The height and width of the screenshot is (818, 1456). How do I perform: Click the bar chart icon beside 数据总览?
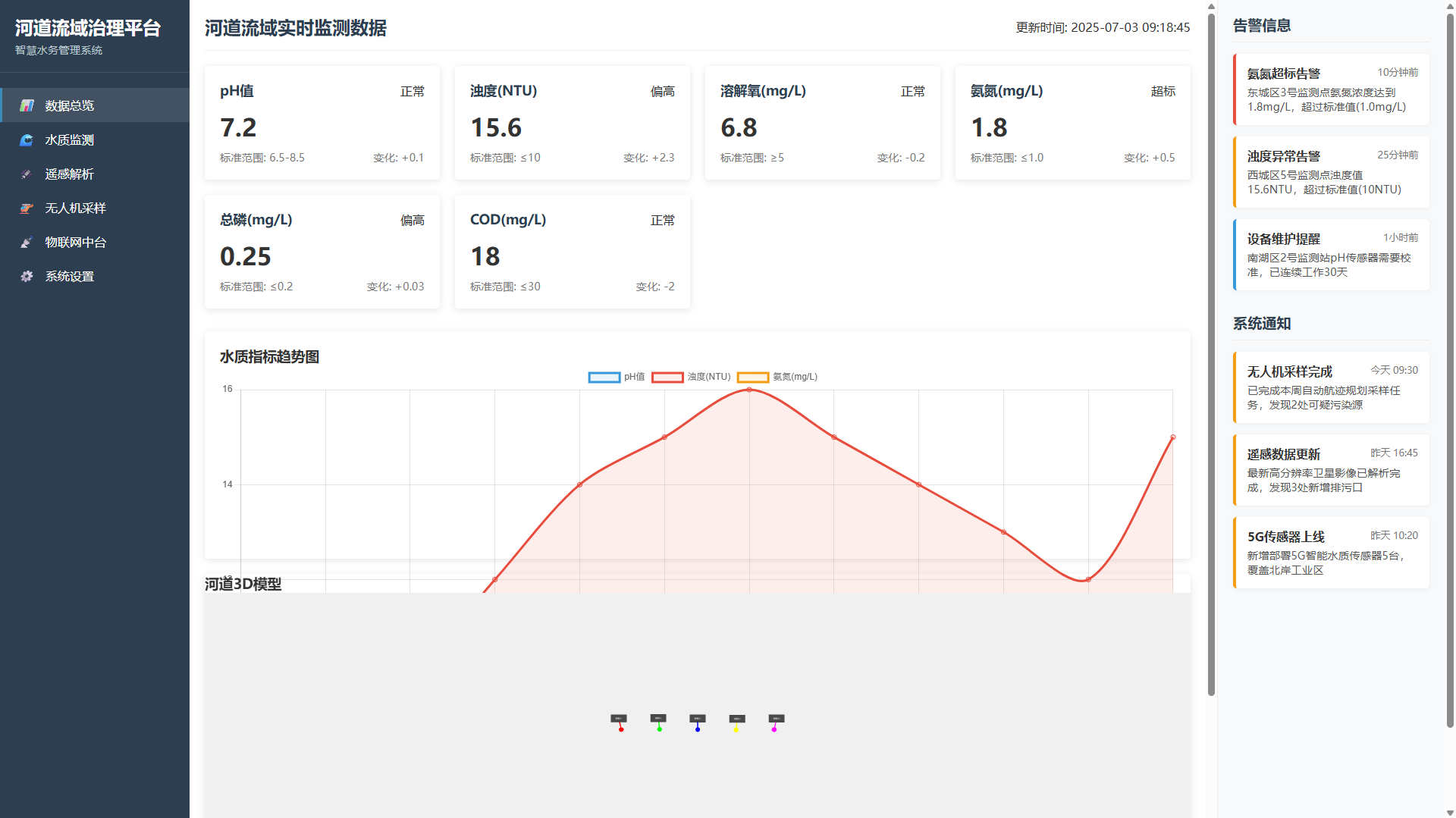point(27,105)
